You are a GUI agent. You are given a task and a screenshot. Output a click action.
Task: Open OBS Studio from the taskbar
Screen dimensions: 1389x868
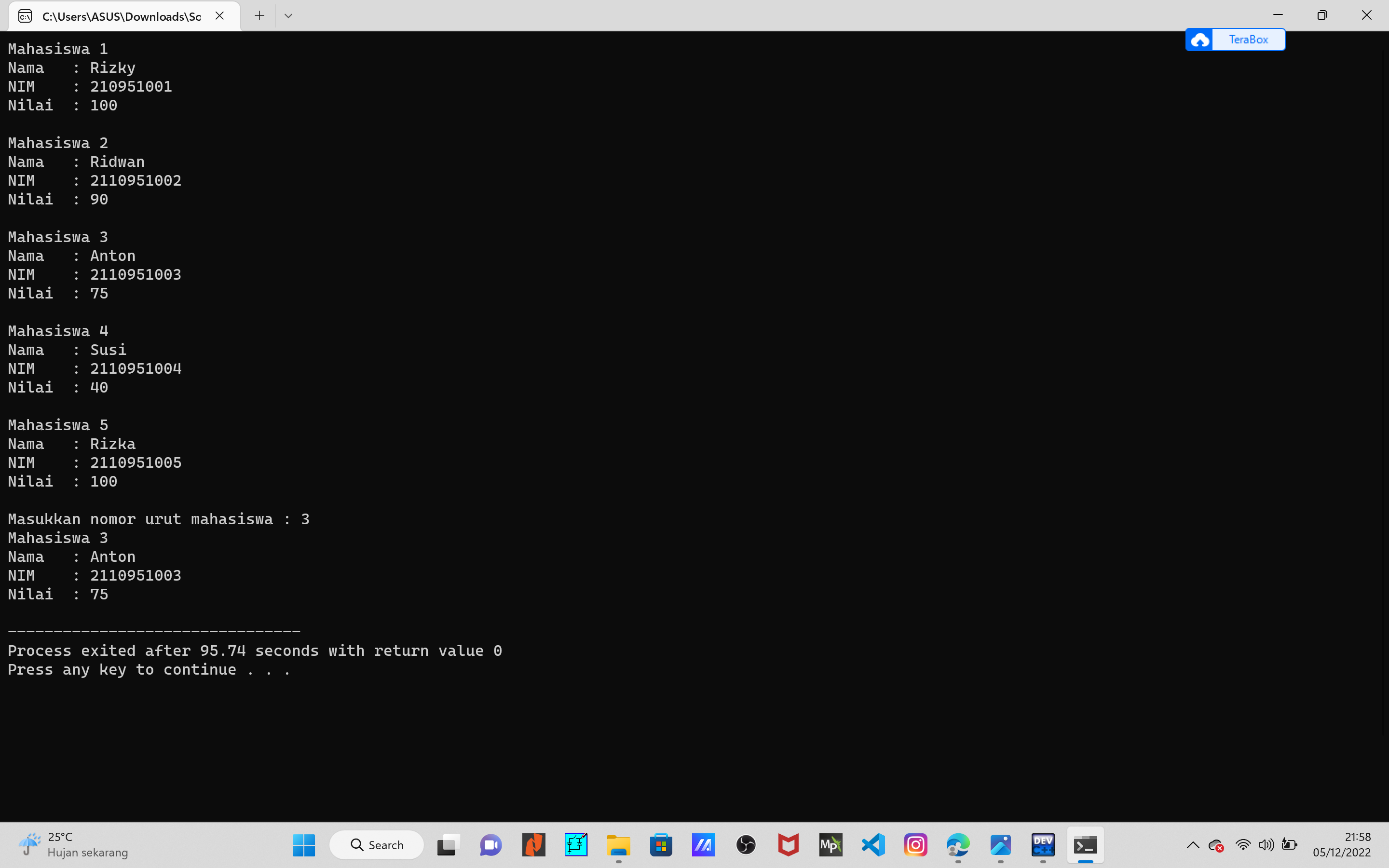coord(746,844)
